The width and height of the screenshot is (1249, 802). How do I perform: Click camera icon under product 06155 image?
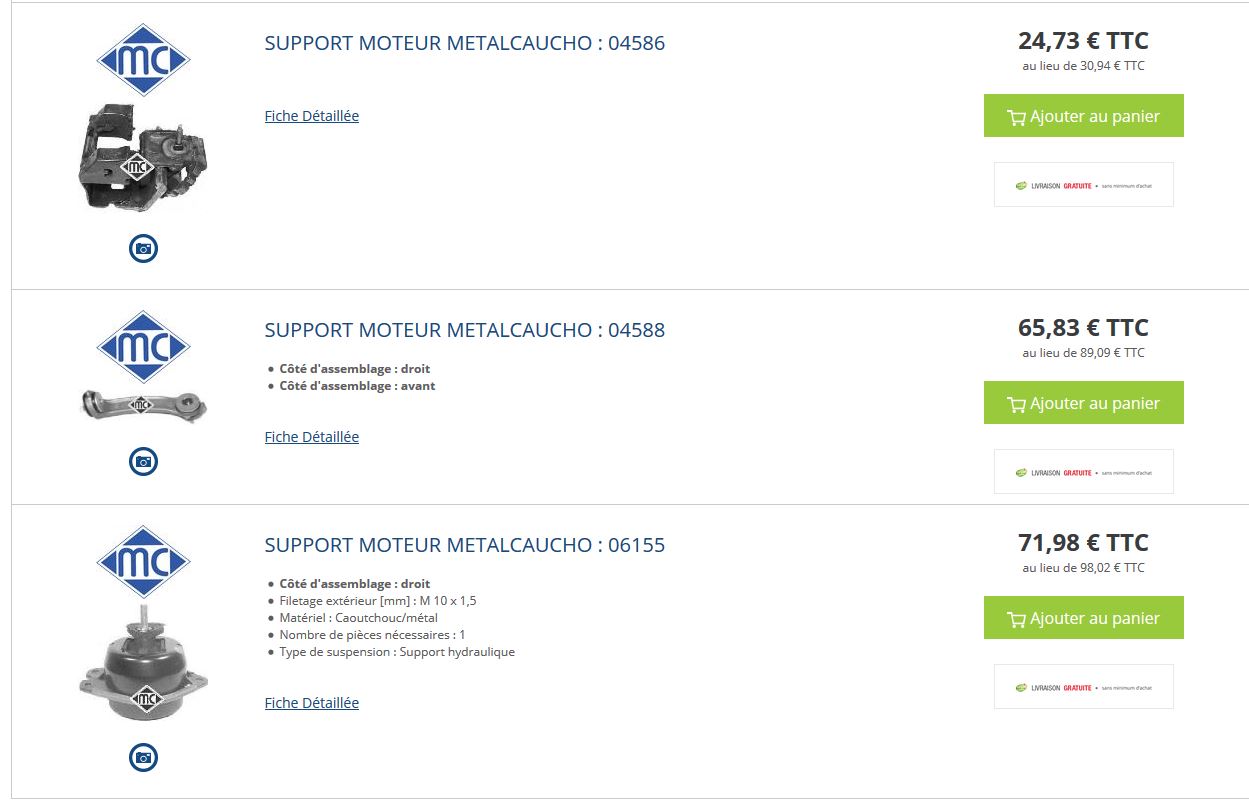coord(143,757)
